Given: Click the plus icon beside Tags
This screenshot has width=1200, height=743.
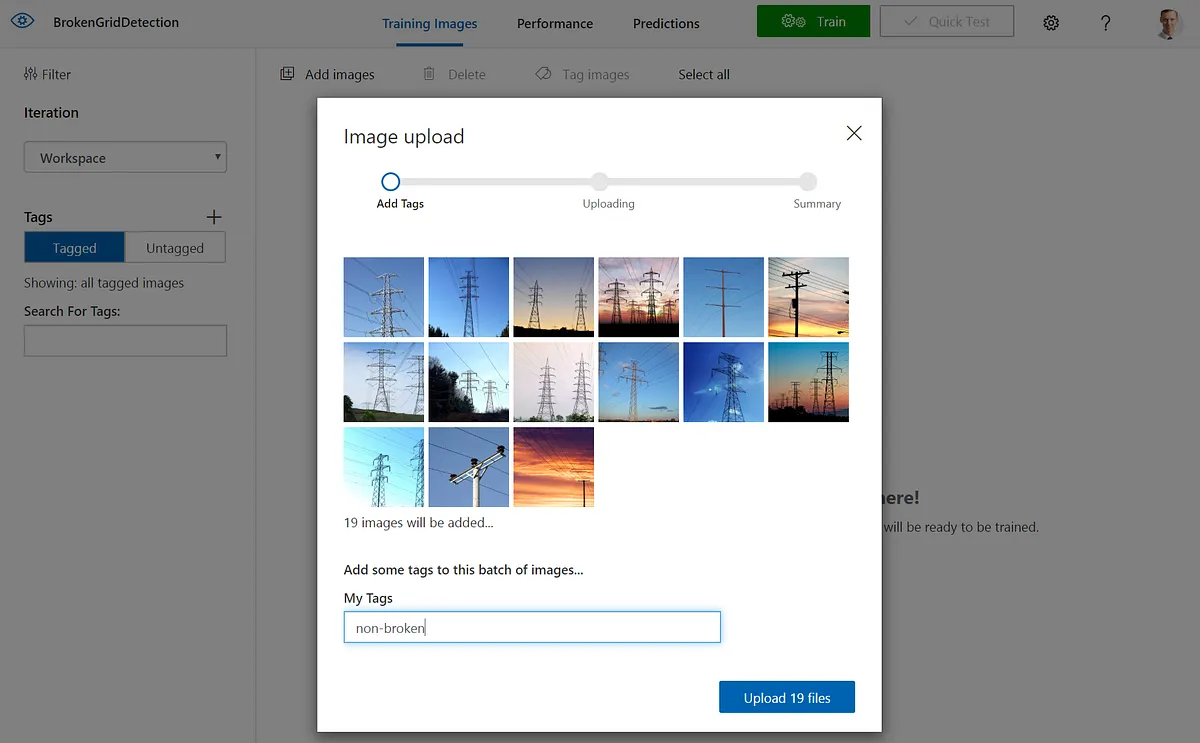Looking at the screenshot, I should pyautogui.click(x=213, y=217).
